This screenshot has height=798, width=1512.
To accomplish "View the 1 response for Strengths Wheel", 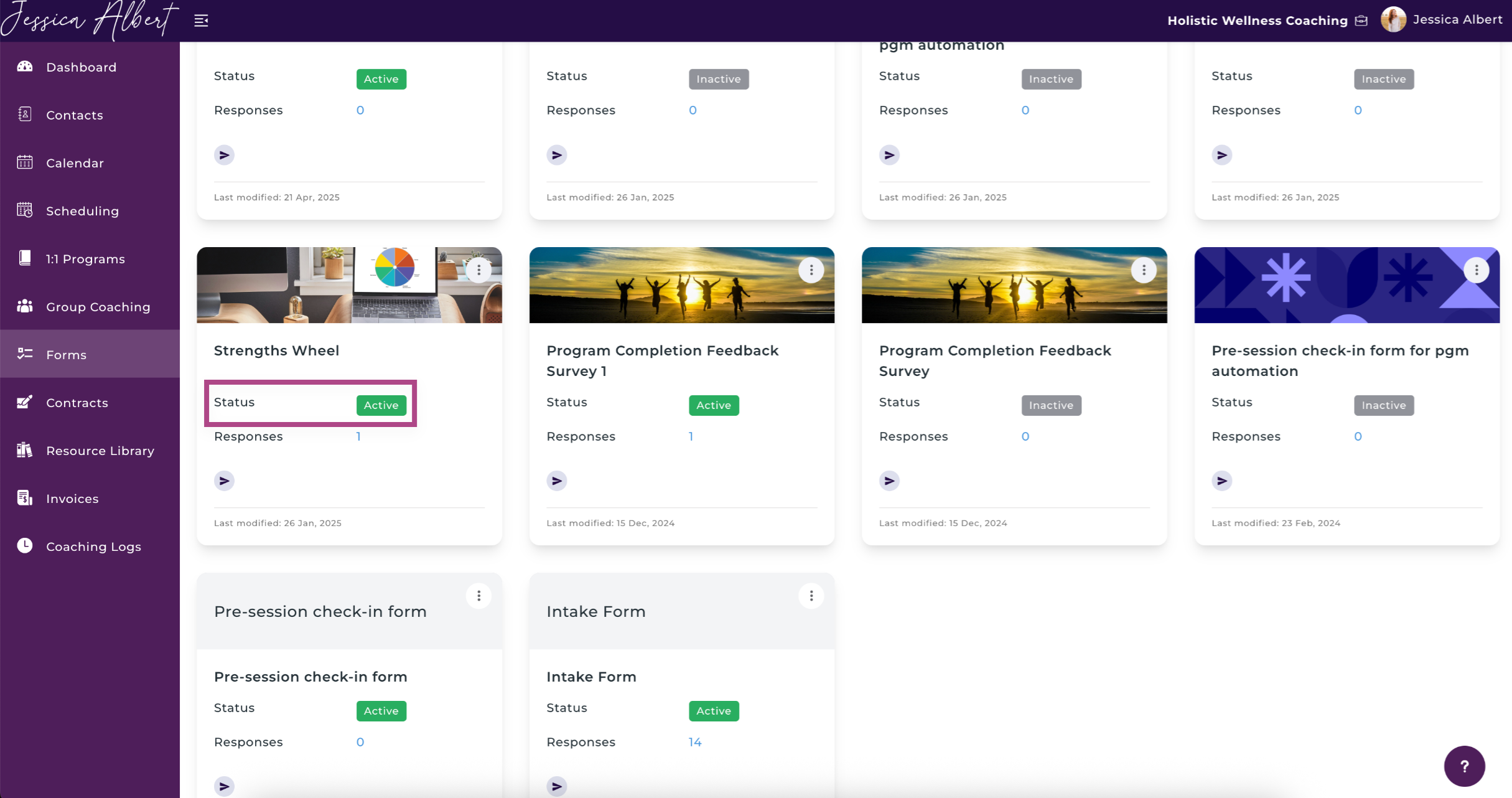I will click(x=358, y=436).
